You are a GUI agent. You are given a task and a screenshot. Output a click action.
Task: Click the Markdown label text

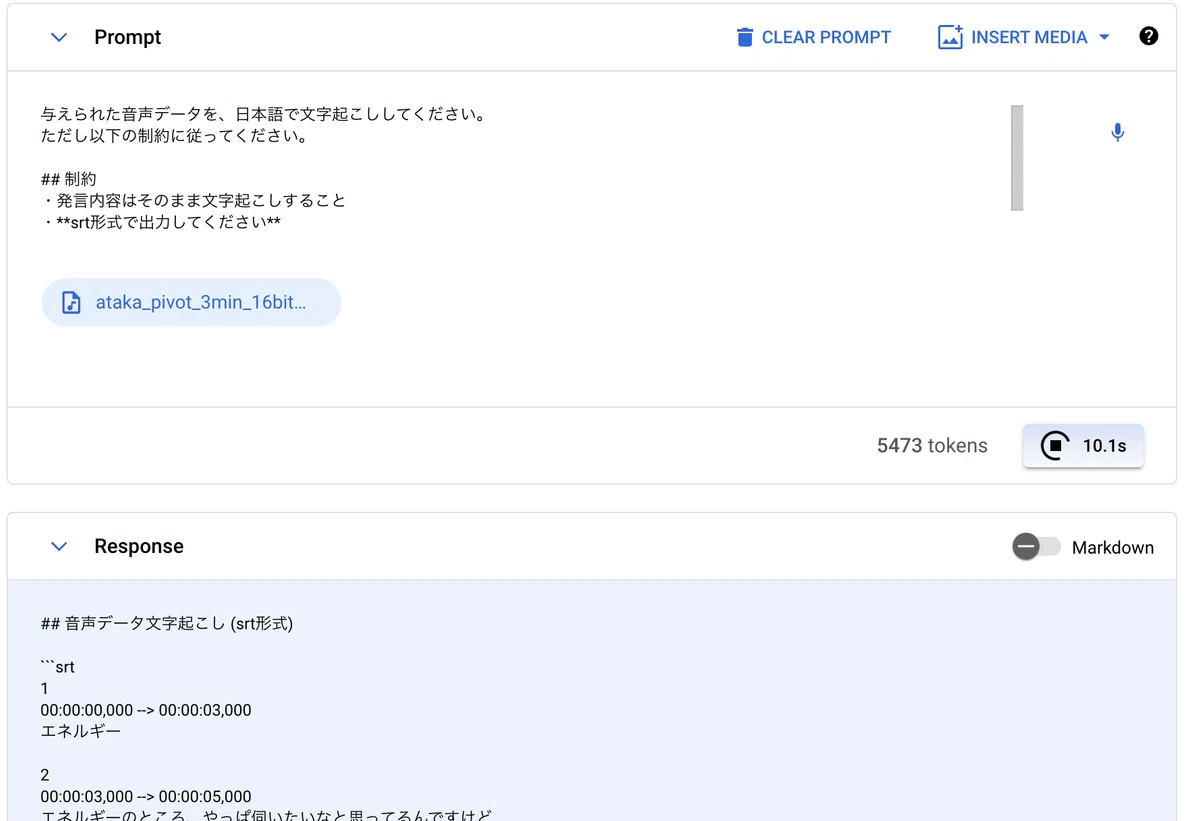(1113, 547)
